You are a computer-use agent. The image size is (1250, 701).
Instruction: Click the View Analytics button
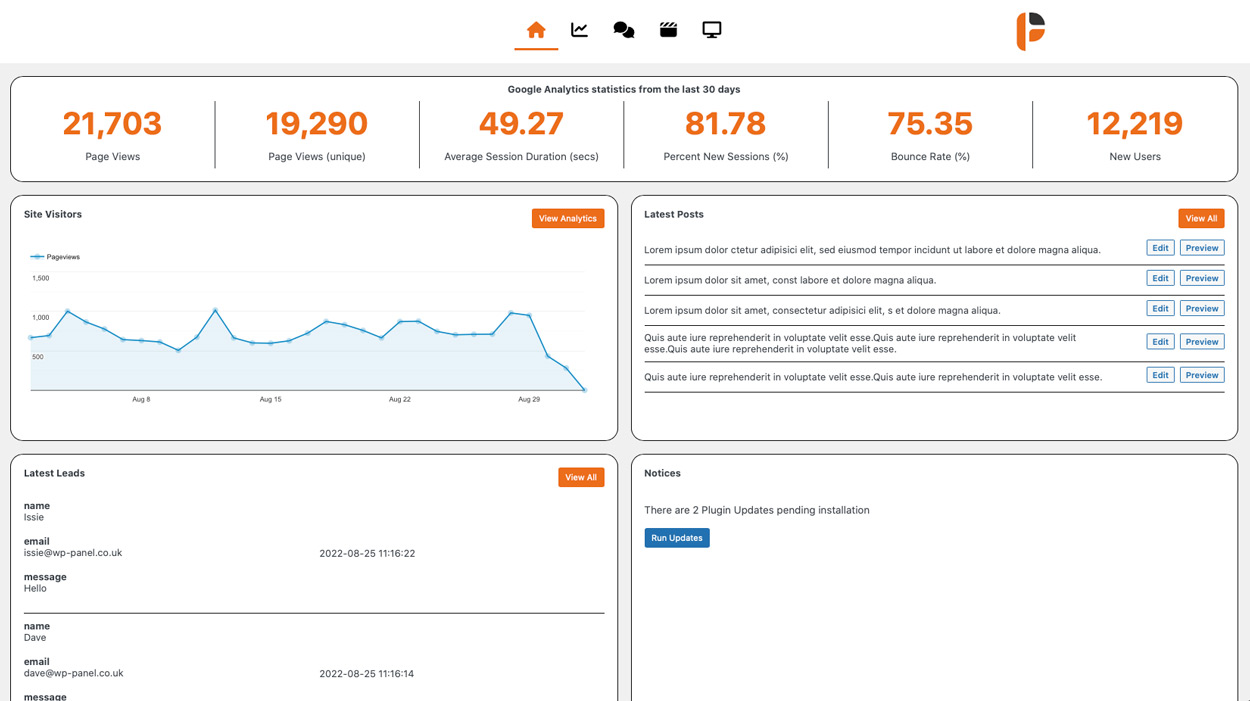(x=568, y=218)
